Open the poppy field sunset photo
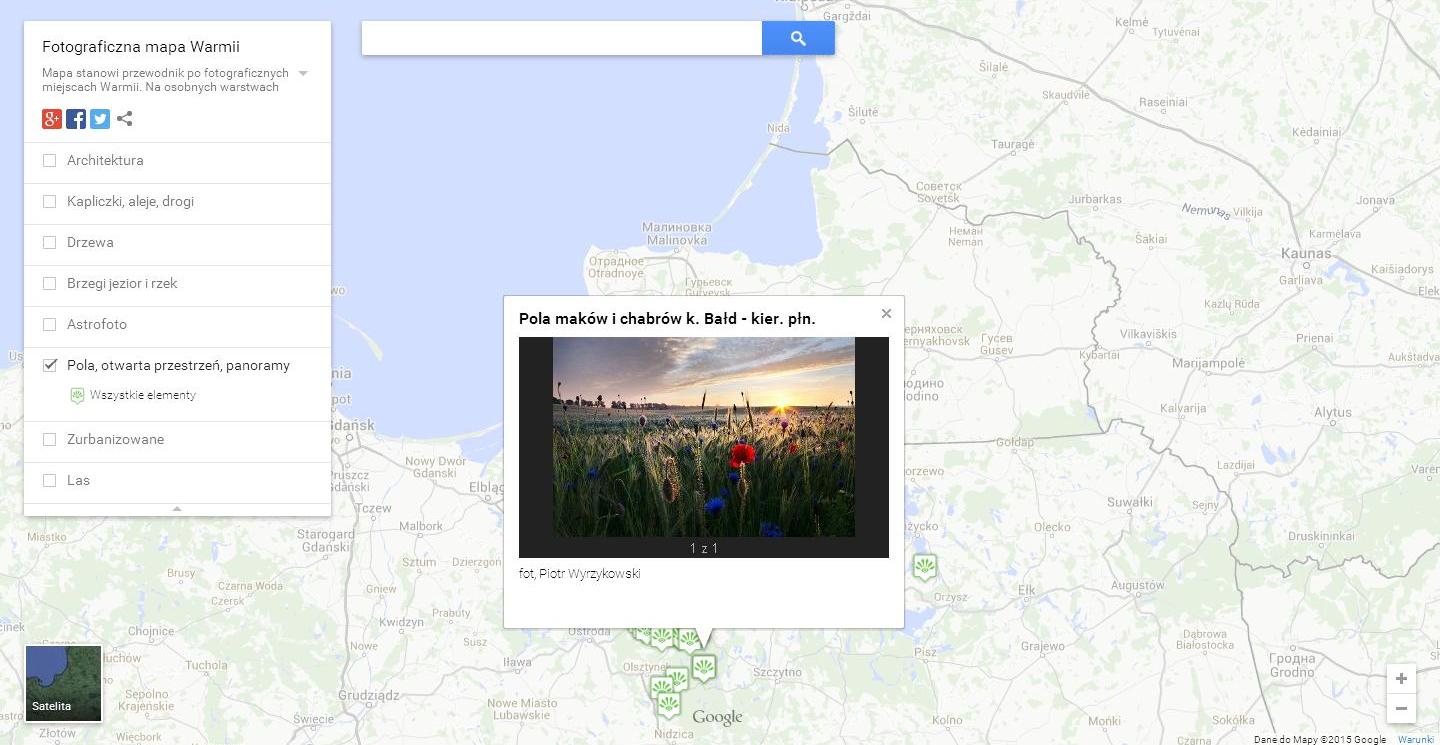This screenshot has height=745, width=1440. pos(704,437)
